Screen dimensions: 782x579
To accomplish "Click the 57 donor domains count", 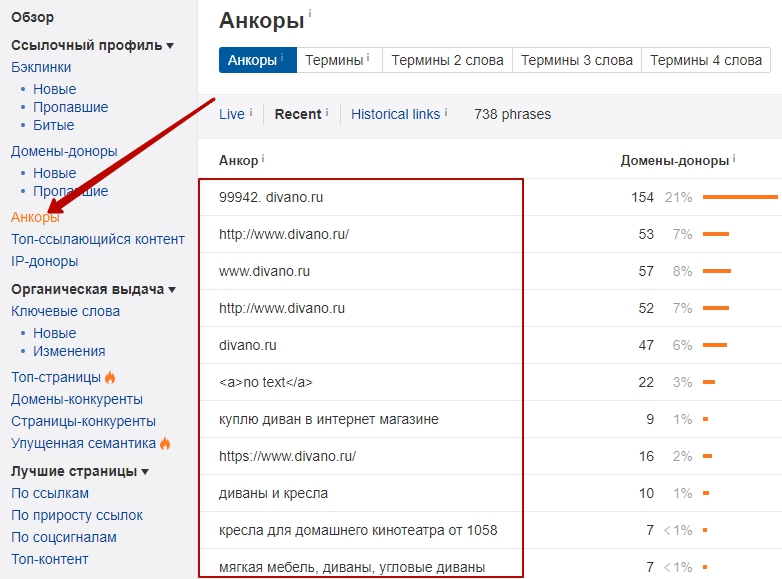I will (646, 271).
